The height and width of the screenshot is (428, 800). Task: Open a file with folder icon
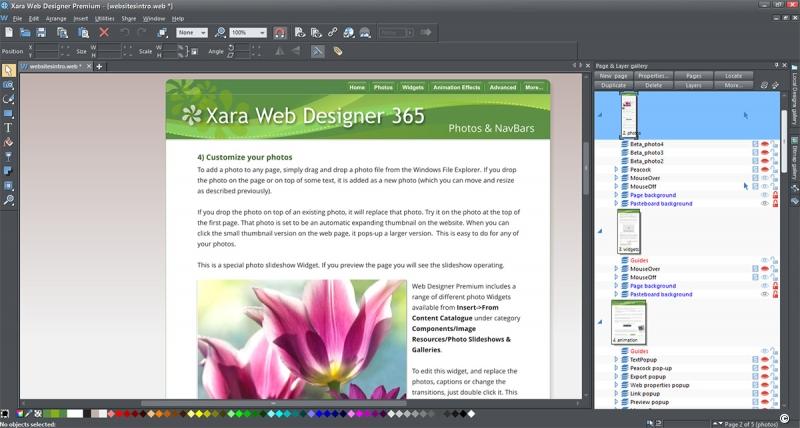pyautogui.click(x=25, y=33)
